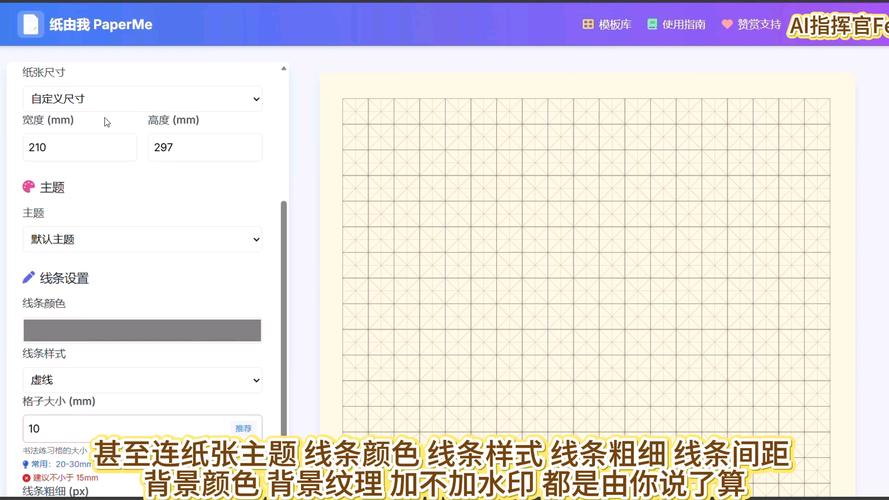
Task: Focus the 格子大小 (mm) input field
Action: (x=125, y=428)
